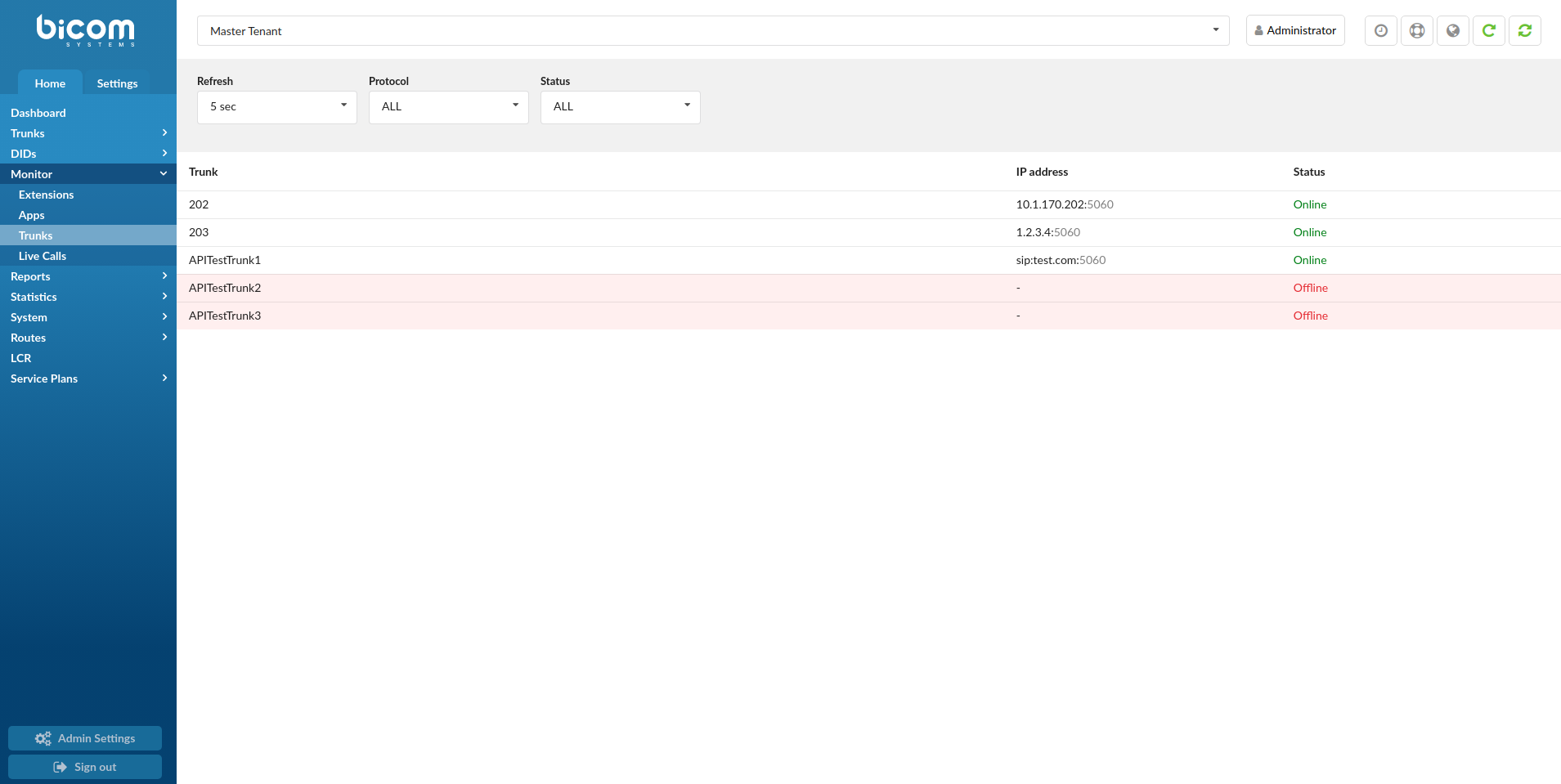
Task: Click the green double-arrow refresh icon
Action: [x=1524, y=30]
